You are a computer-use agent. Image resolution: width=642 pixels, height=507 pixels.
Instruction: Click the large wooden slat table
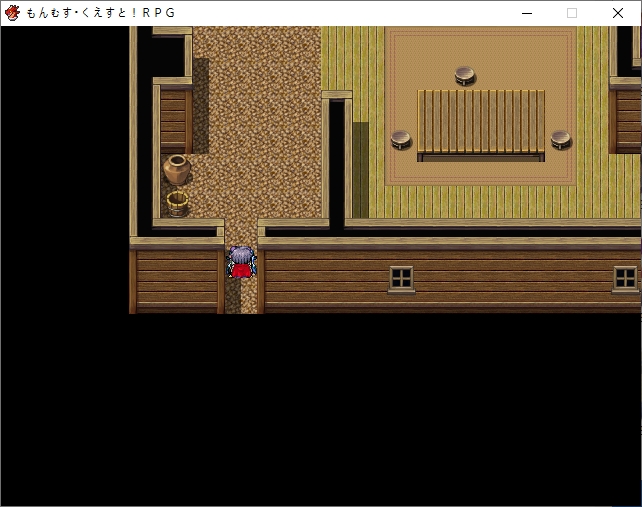(x=481, y=125)
